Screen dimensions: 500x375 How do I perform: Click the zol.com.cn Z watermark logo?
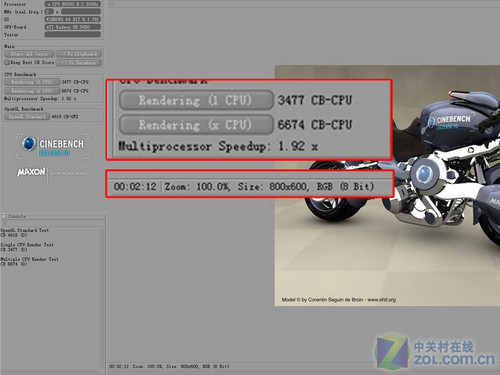tap(392, 352)
